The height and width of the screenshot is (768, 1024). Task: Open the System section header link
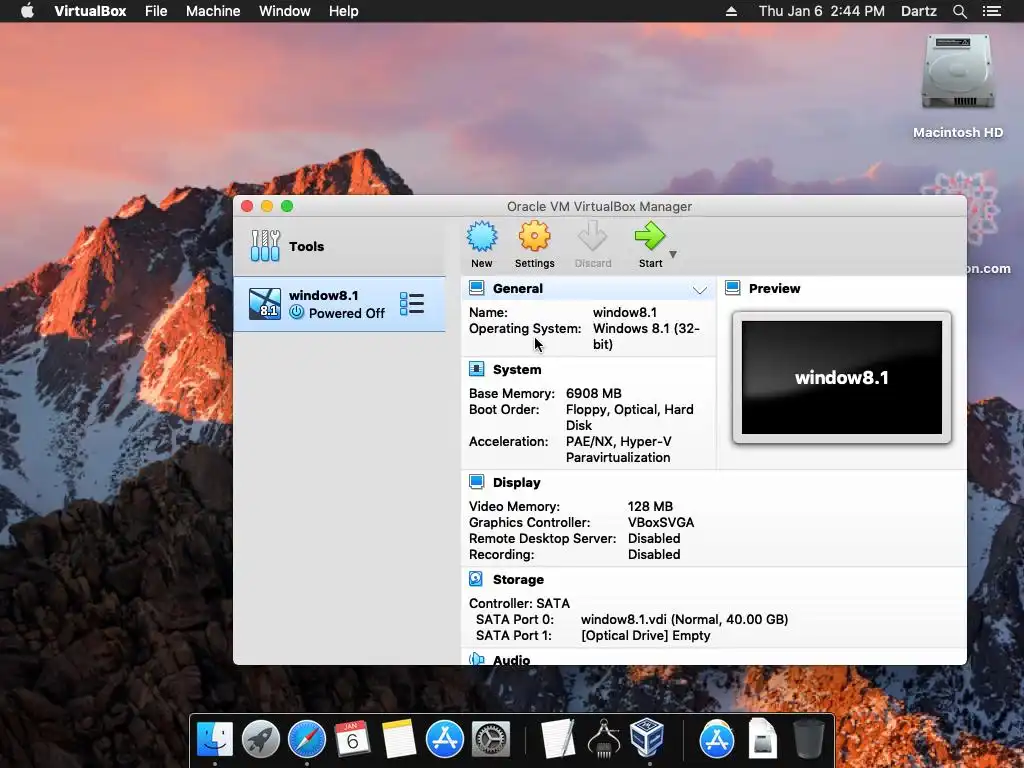(x=517, y=370)
